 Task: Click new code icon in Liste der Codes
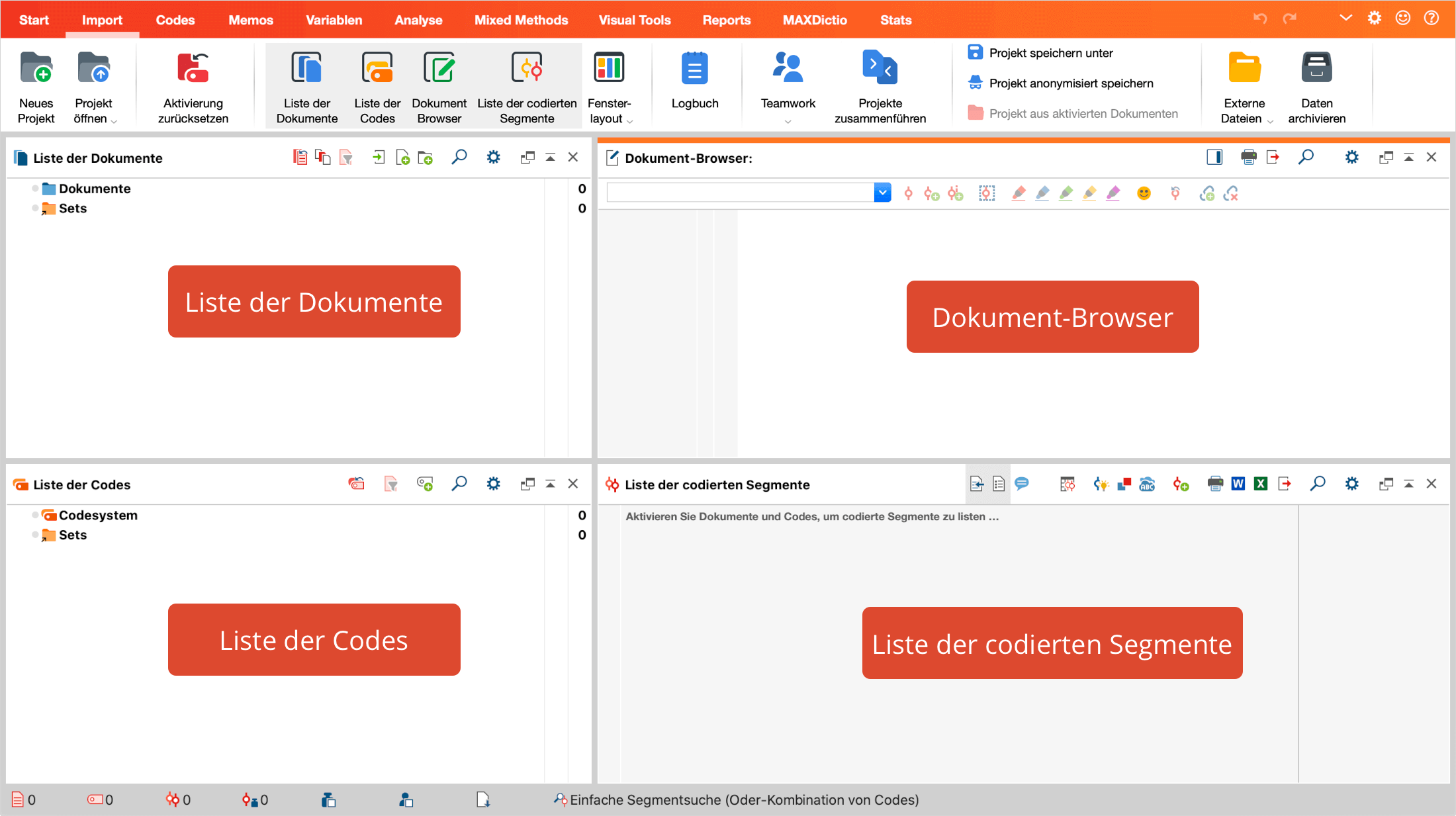[425, 484]
